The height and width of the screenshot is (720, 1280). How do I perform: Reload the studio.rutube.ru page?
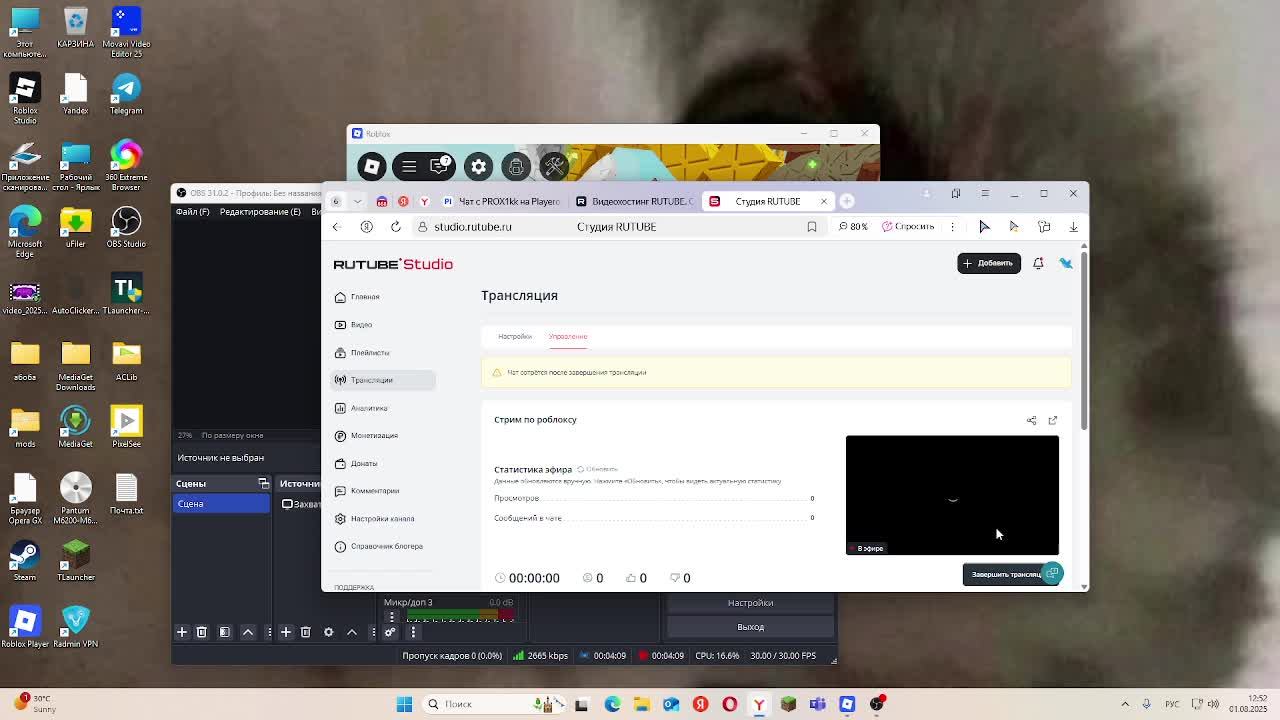pos(396,227)
